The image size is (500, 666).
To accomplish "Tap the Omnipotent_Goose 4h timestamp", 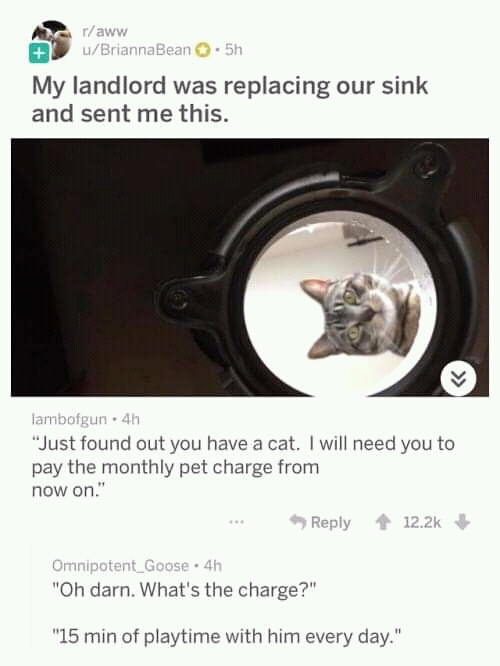I will tap(213, 566).
